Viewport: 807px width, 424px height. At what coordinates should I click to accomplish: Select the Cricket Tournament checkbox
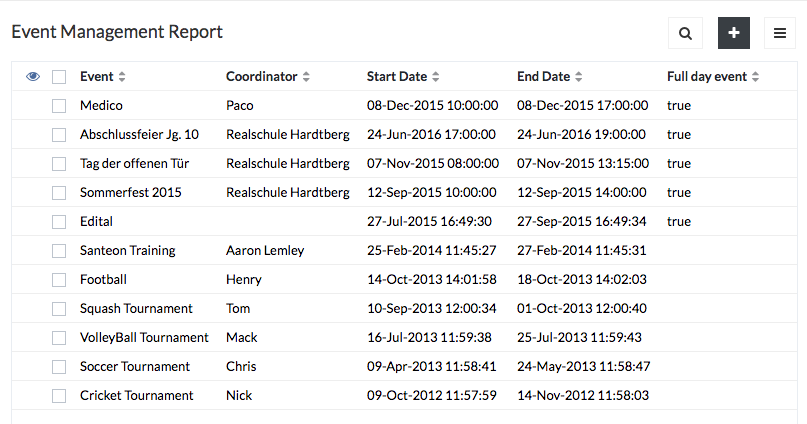[x=59, y=396]
